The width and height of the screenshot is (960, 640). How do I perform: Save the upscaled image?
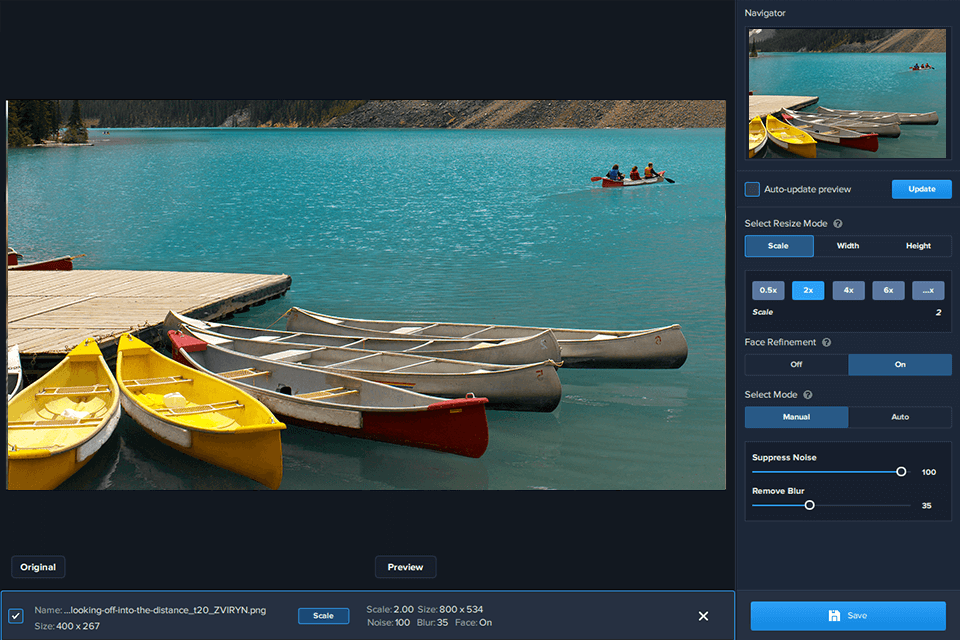coord(848,616)
